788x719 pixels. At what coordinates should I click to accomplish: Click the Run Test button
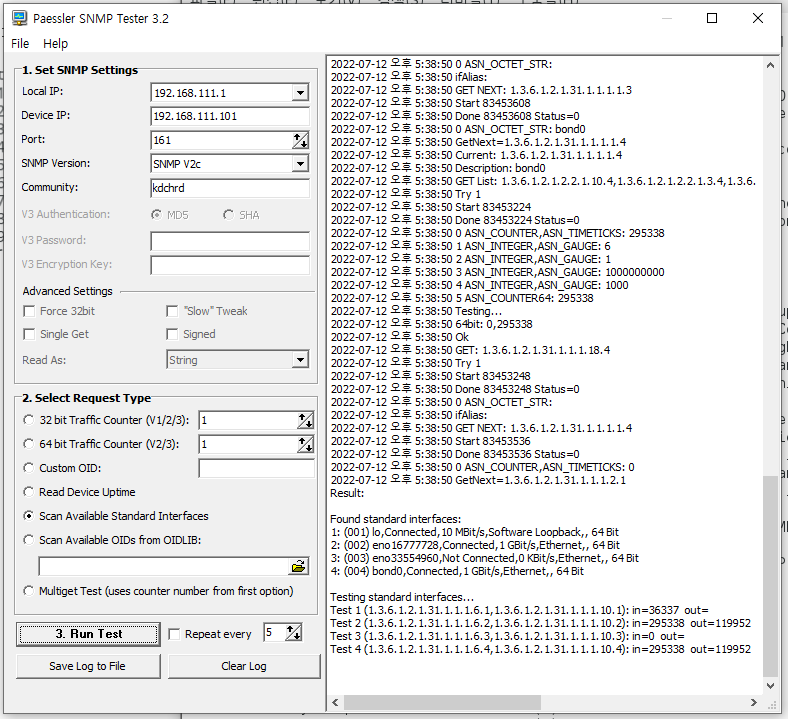coord(88,634)
